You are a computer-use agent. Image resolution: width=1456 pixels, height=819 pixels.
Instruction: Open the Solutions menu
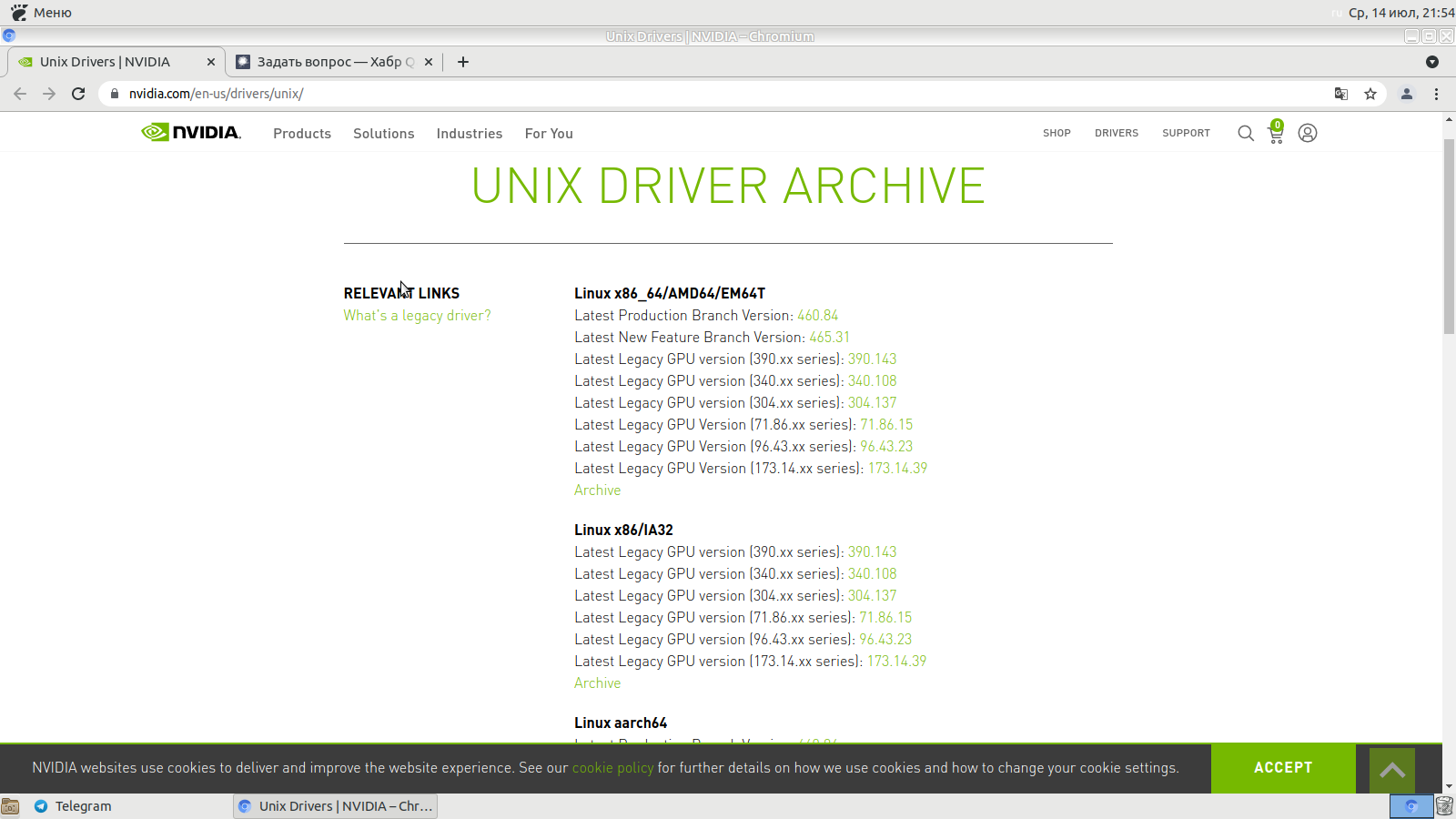click(x=384, y=134)
